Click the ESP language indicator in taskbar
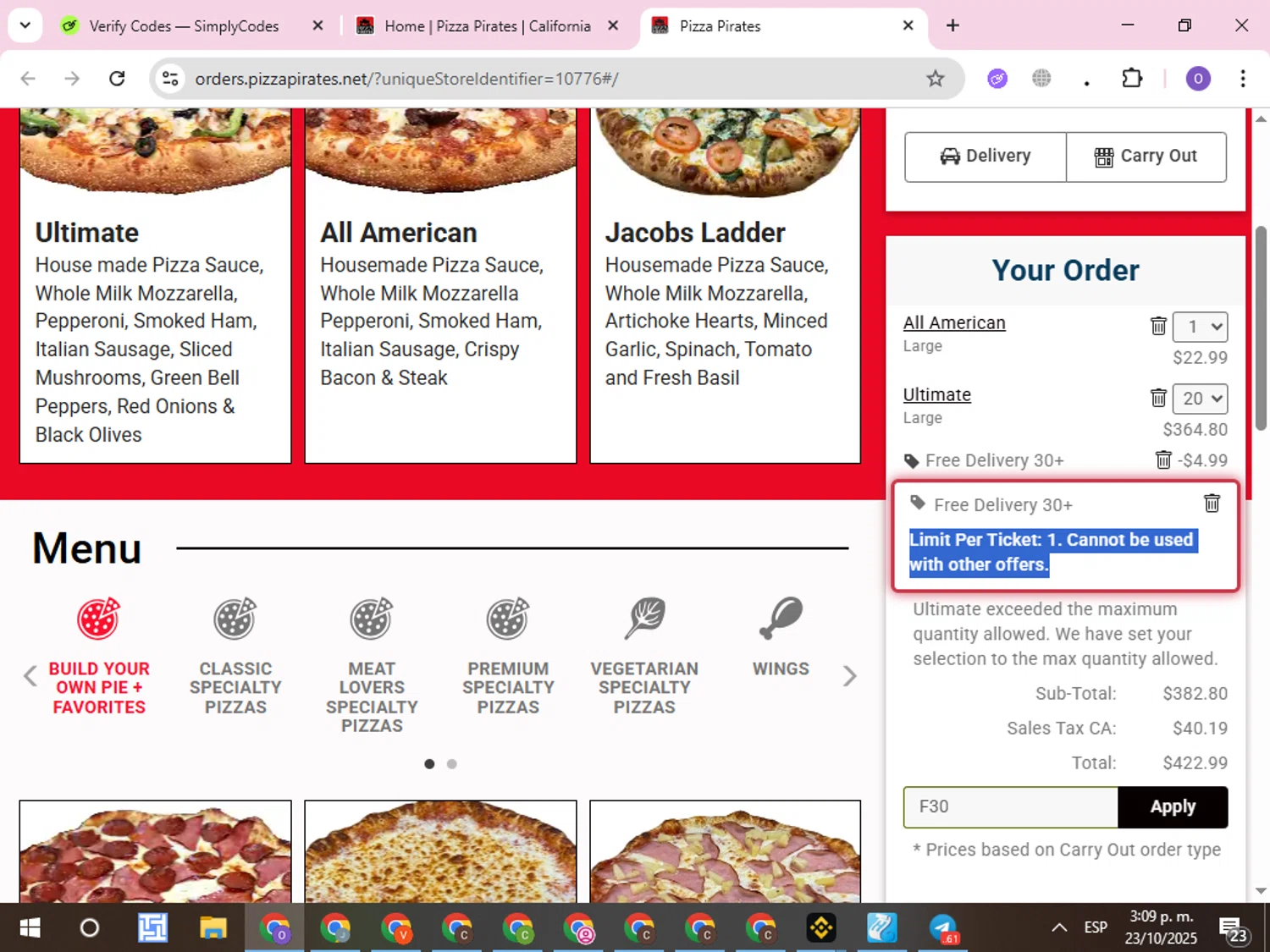The height and width of the screenshot is (952, 1270). pos(1096,927)
